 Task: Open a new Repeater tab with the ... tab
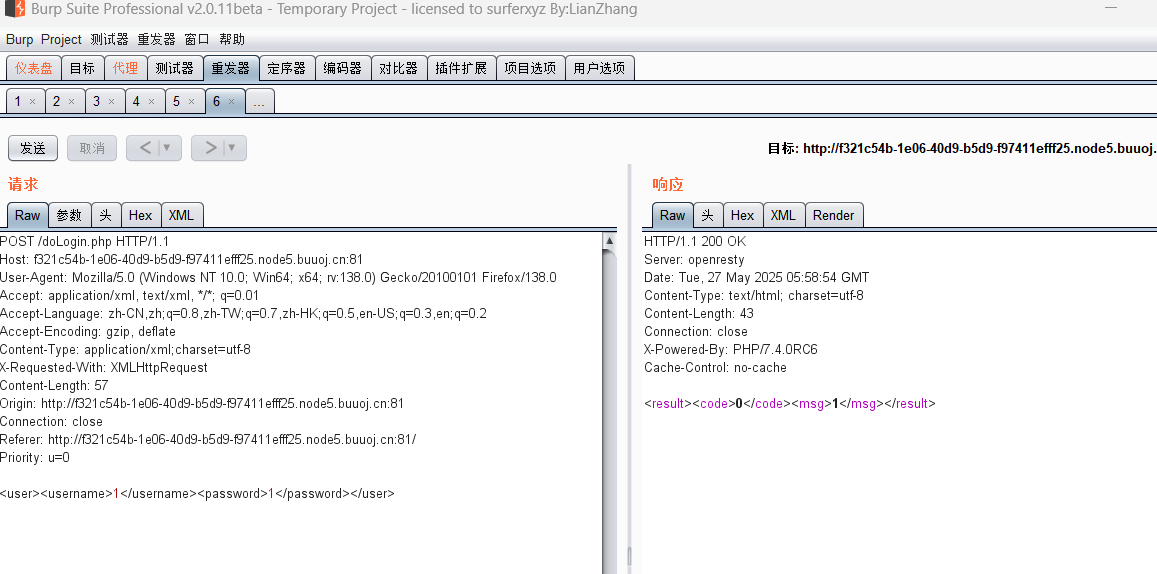click(260, 101)
